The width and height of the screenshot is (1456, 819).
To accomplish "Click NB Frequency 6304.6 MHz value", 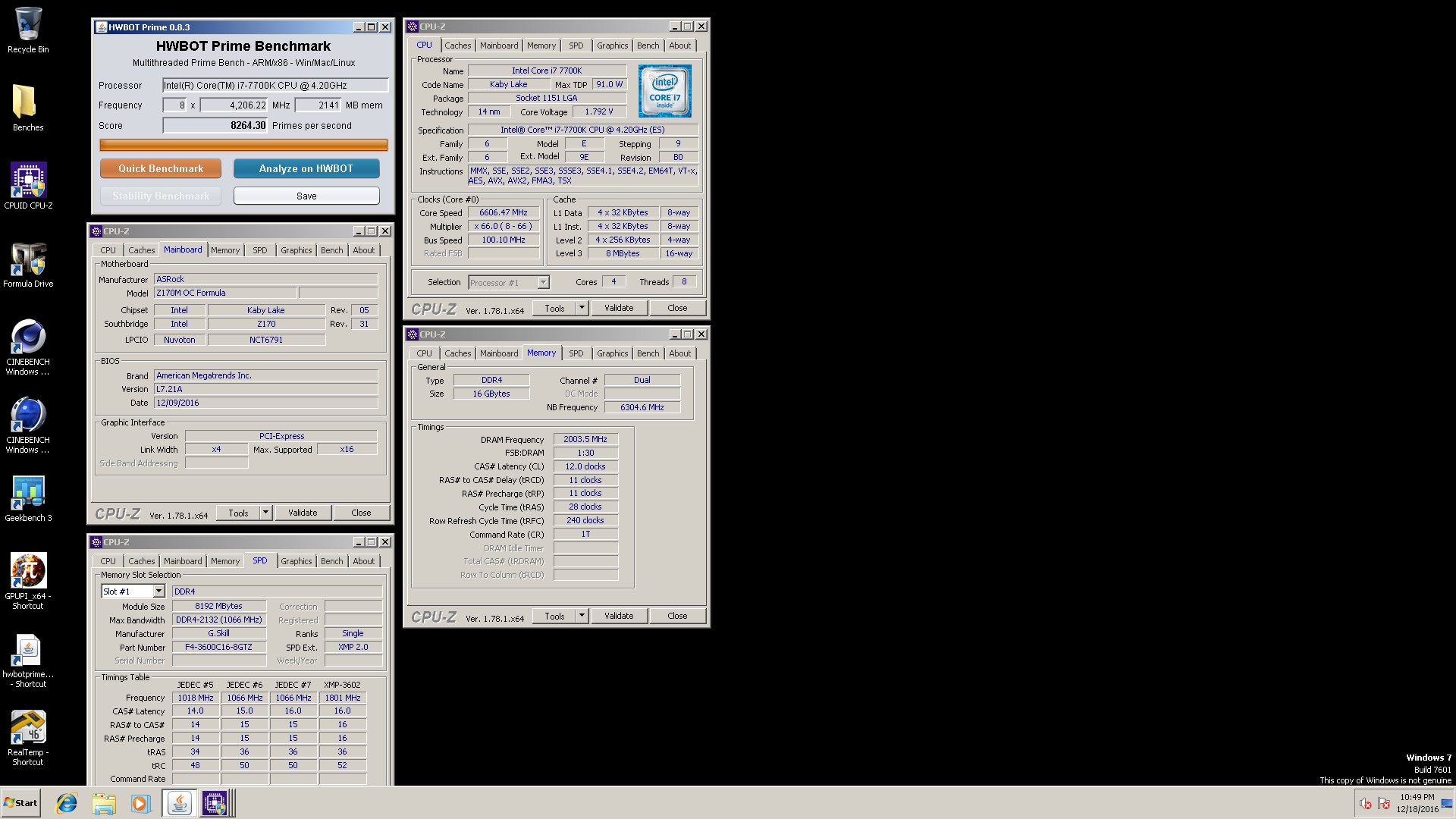I will click(642, 407).
